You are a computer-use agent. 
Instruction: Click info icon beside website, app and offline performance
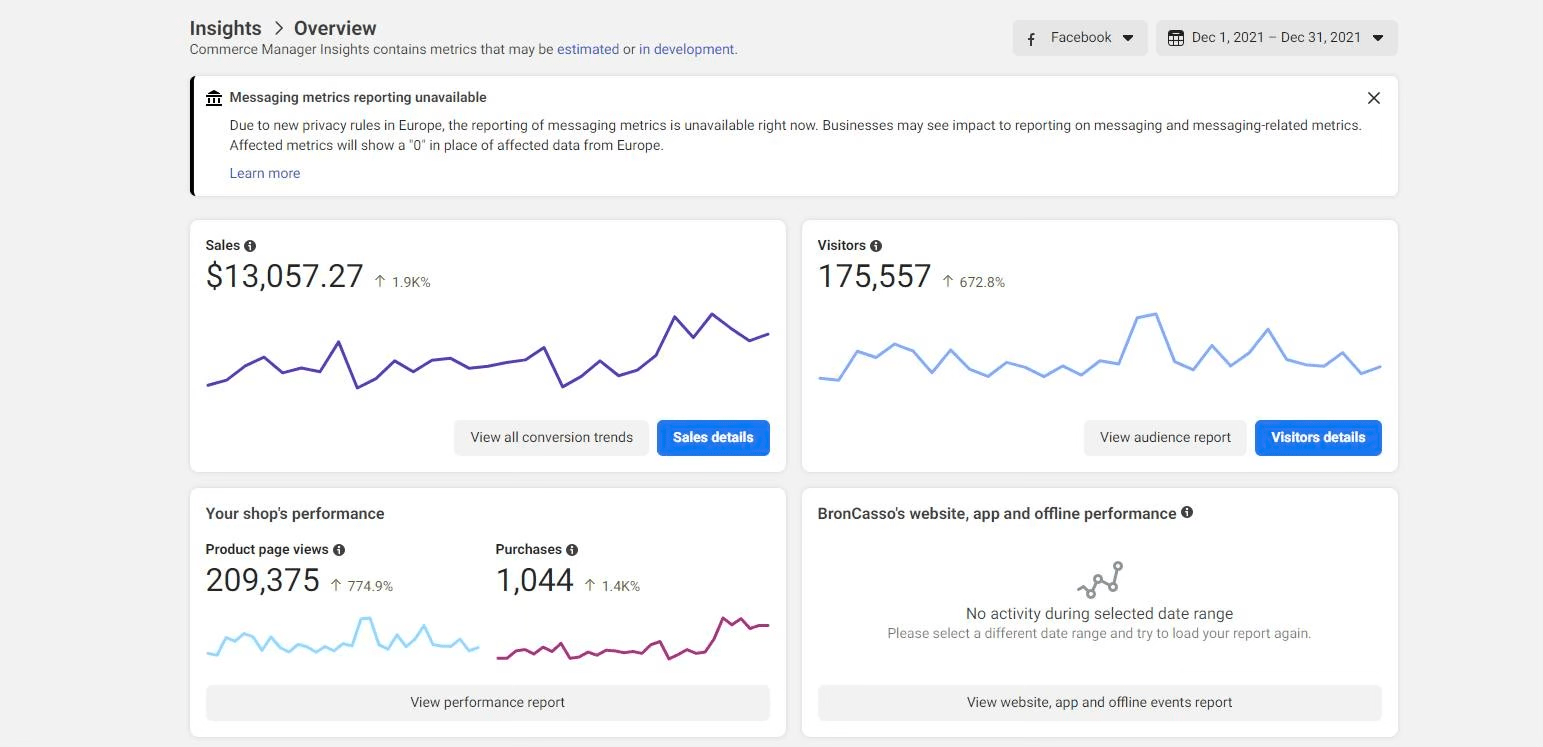1187,513
